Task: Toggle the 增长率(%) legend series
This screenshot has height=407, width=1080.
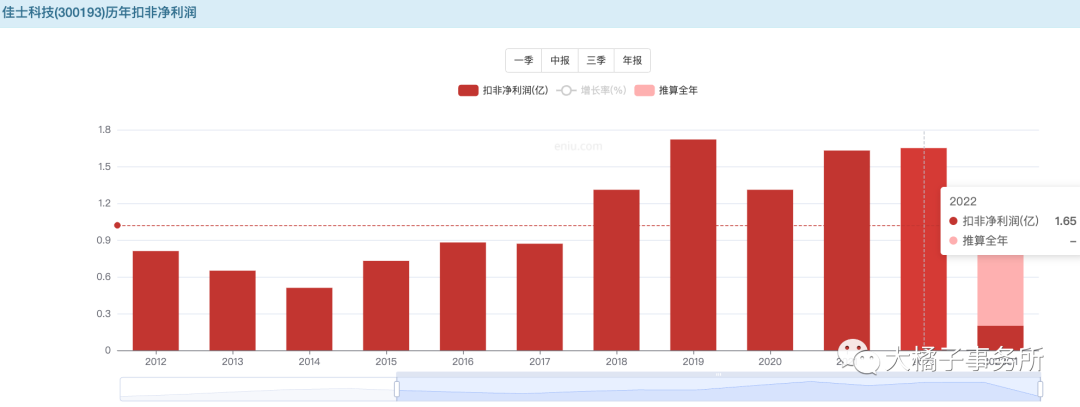Action: click(591, 90)
